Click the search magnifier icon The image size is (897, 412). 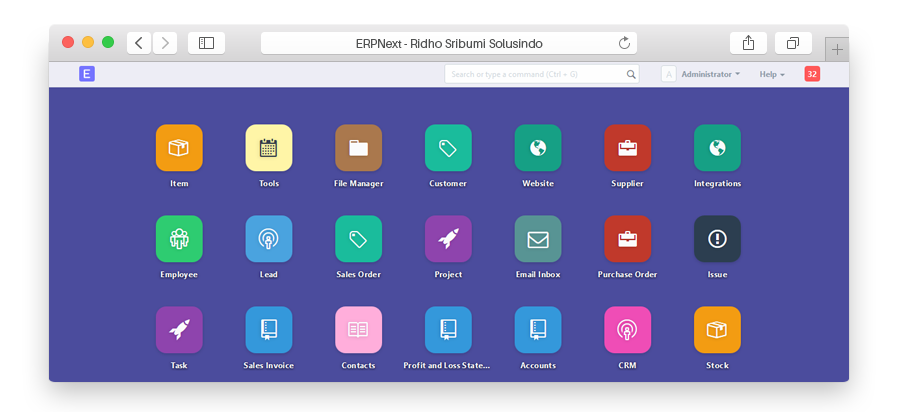631,74
